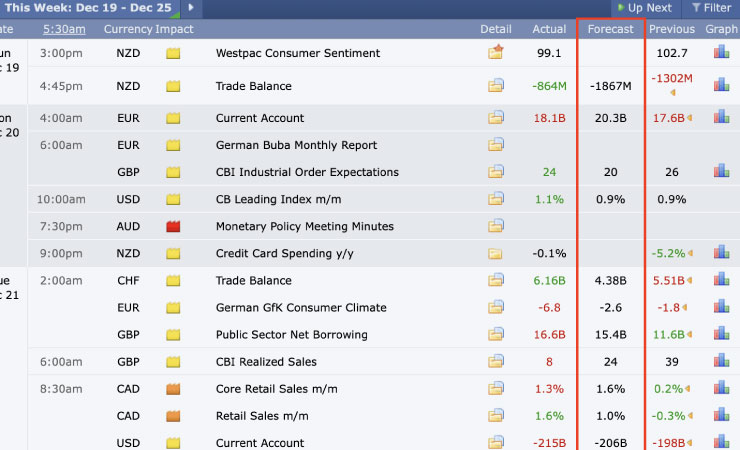This screenshot has height=450, width=740.
Task: Show graph for EUR Current Account
Action: (x=722, y=117)
